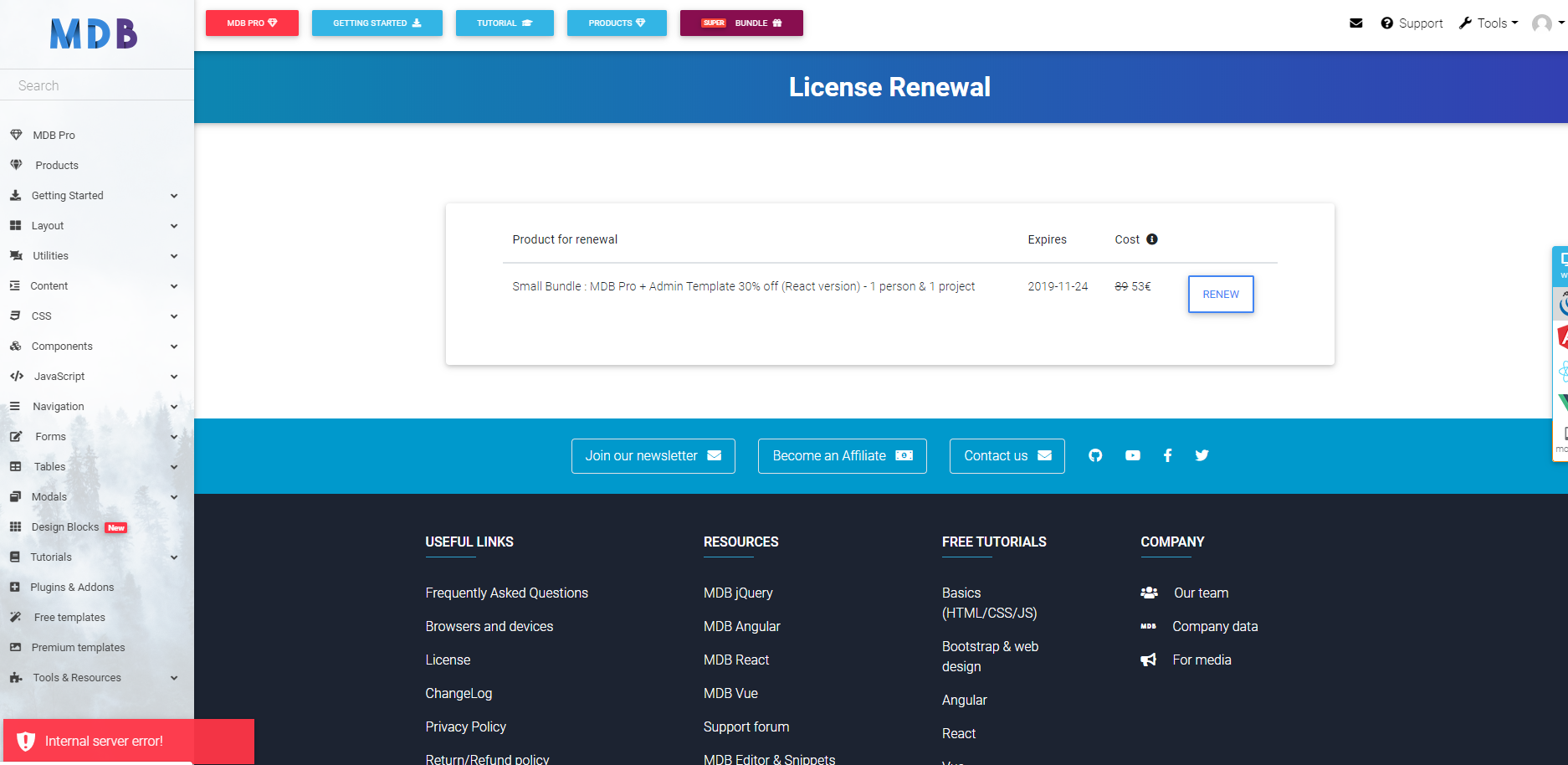Click the edit icon beside Forms in the sidebar
The width and height of the screenshot is (1568, 765).
16,436
